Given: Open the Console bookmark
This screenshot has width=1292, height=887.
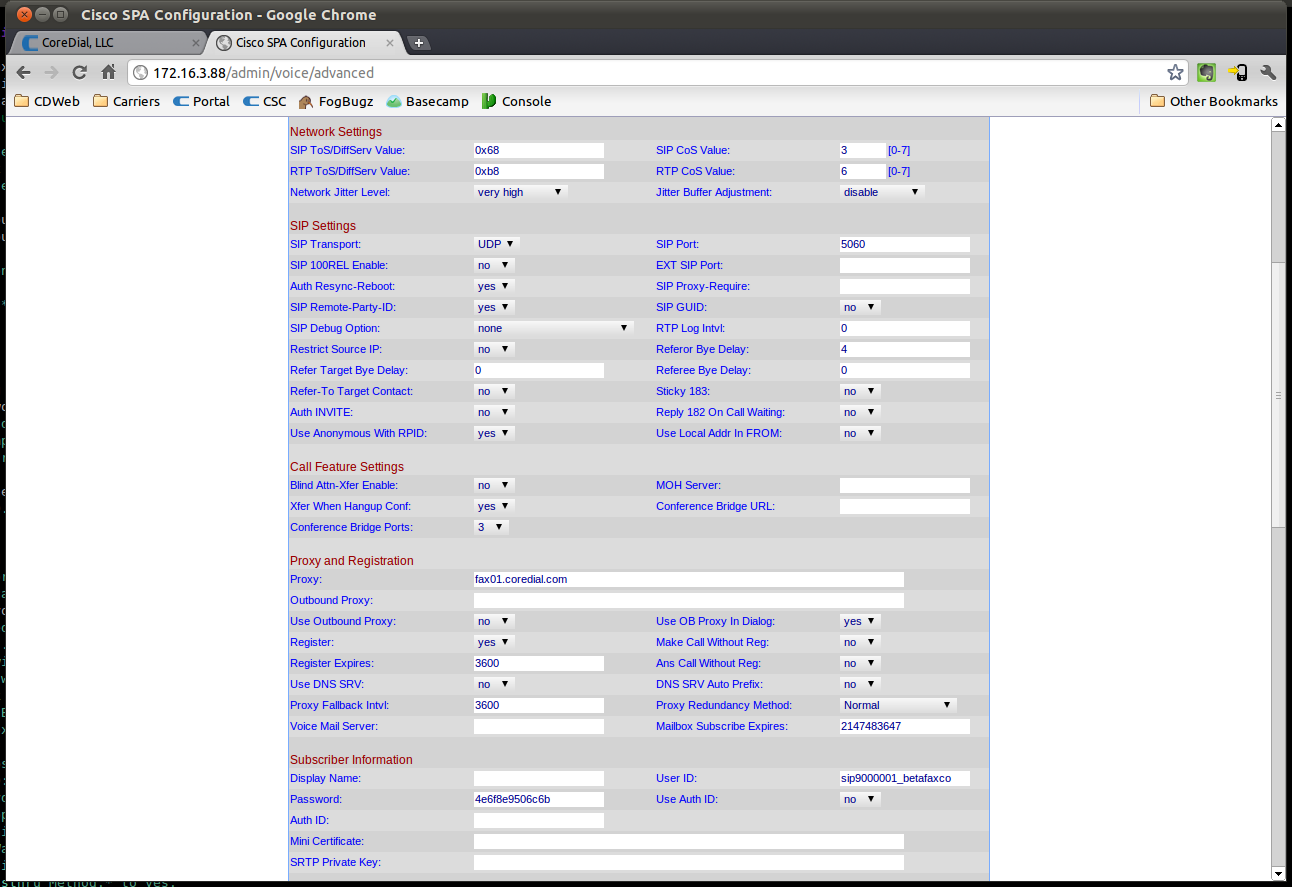Looking at the screenshot, I should (516, 101).
